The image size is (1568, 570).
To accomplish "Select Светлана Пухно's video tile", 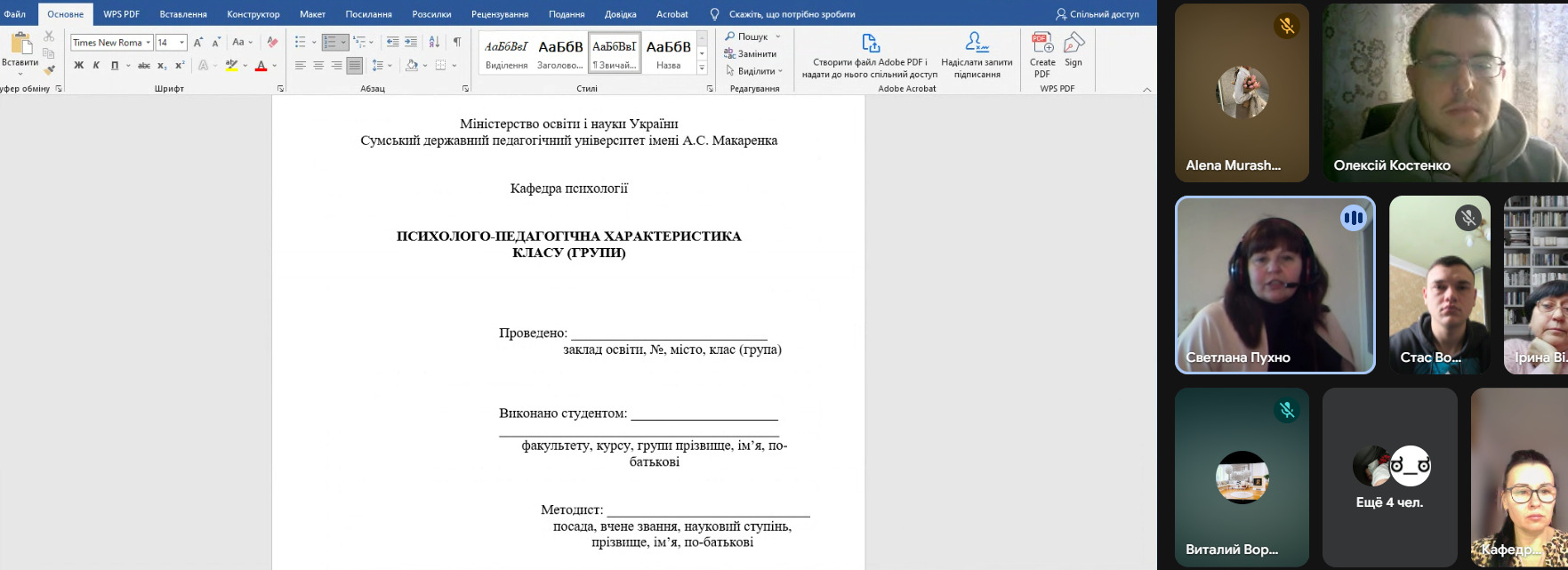I will click(1275, 285).
